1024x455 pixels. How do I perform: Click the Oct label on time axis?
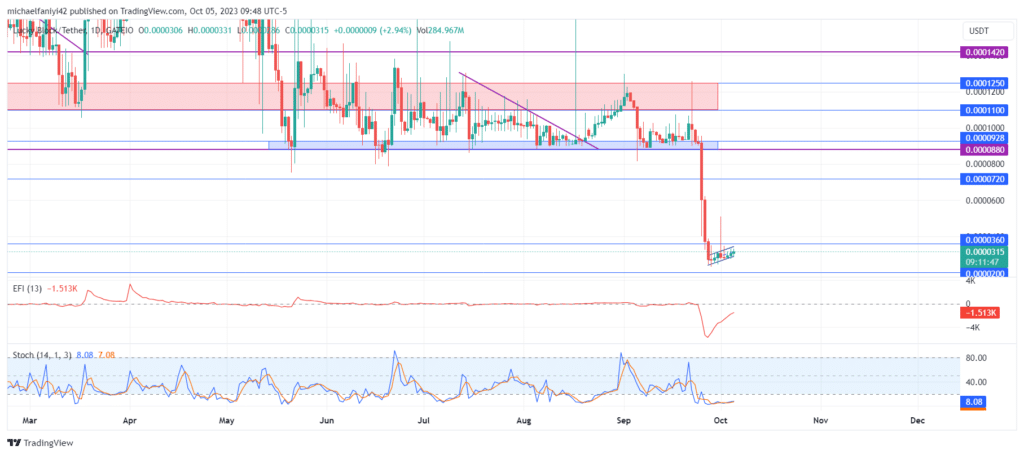720,421
